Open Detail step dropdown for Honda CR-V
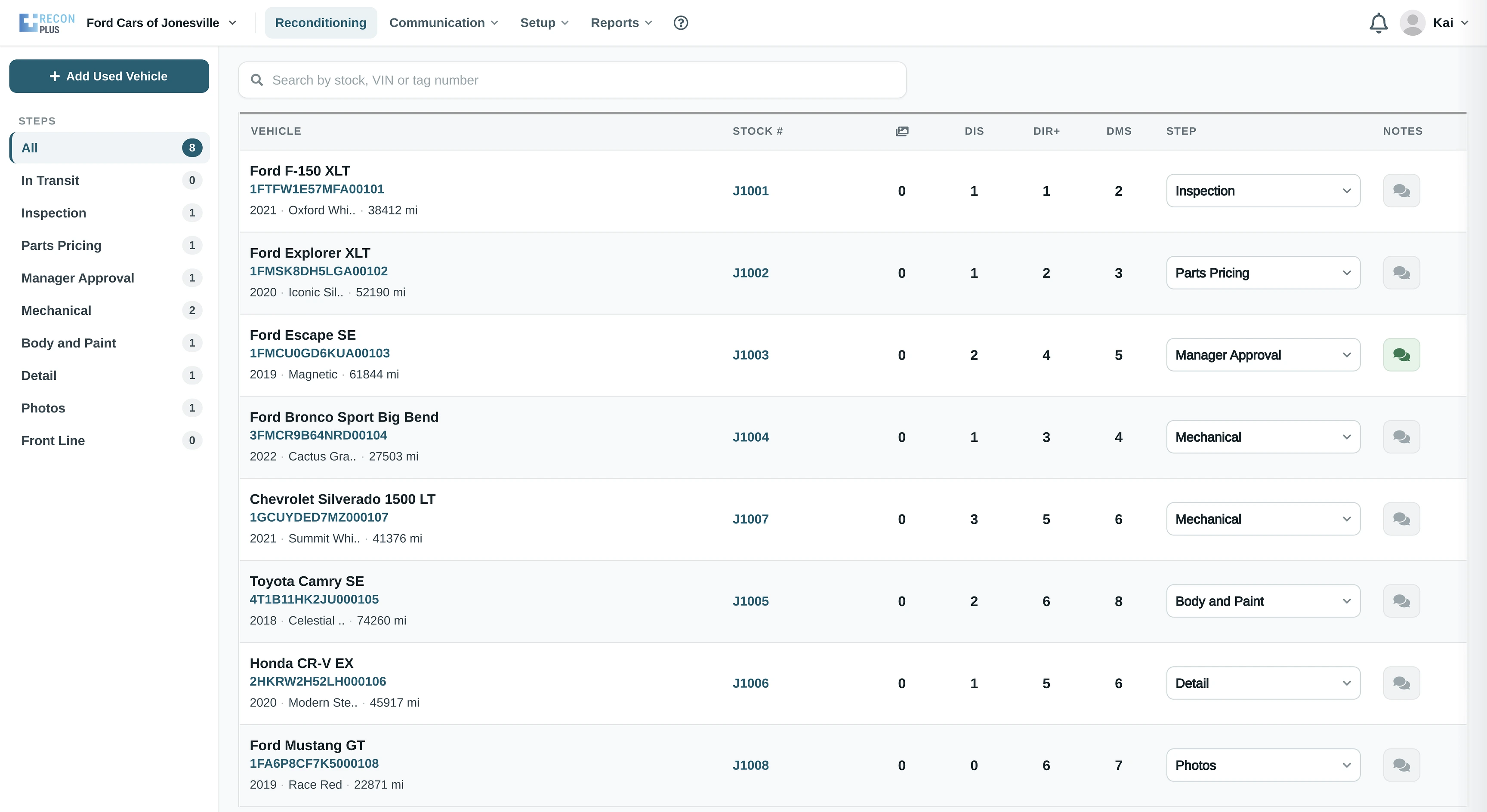 [x=1263, y=683]
